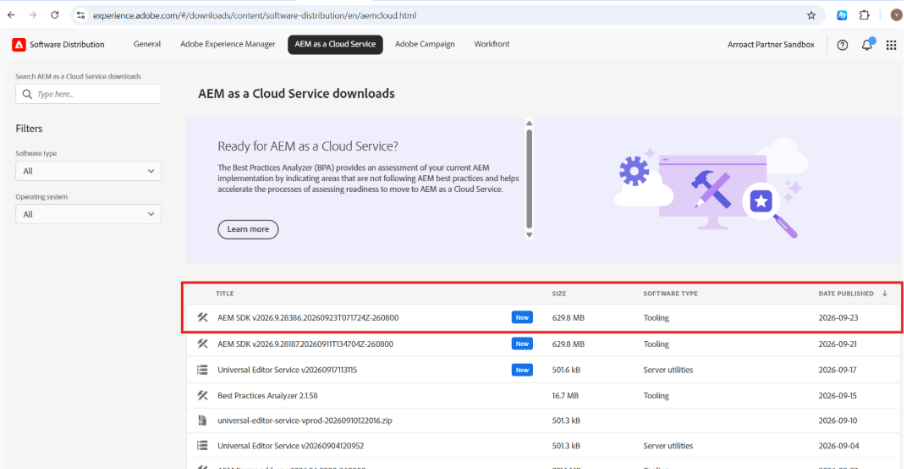The image size is (904, 469).
Task: Switch to the Workfront tab
Action: point(492,44)
